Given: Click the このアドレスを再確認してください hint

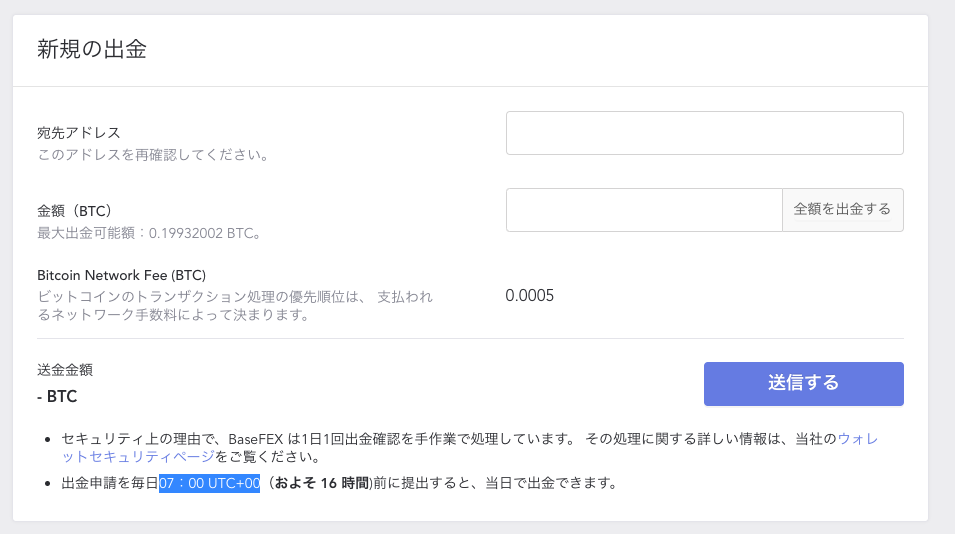Looking at the screenshot, I should point(152,155).
